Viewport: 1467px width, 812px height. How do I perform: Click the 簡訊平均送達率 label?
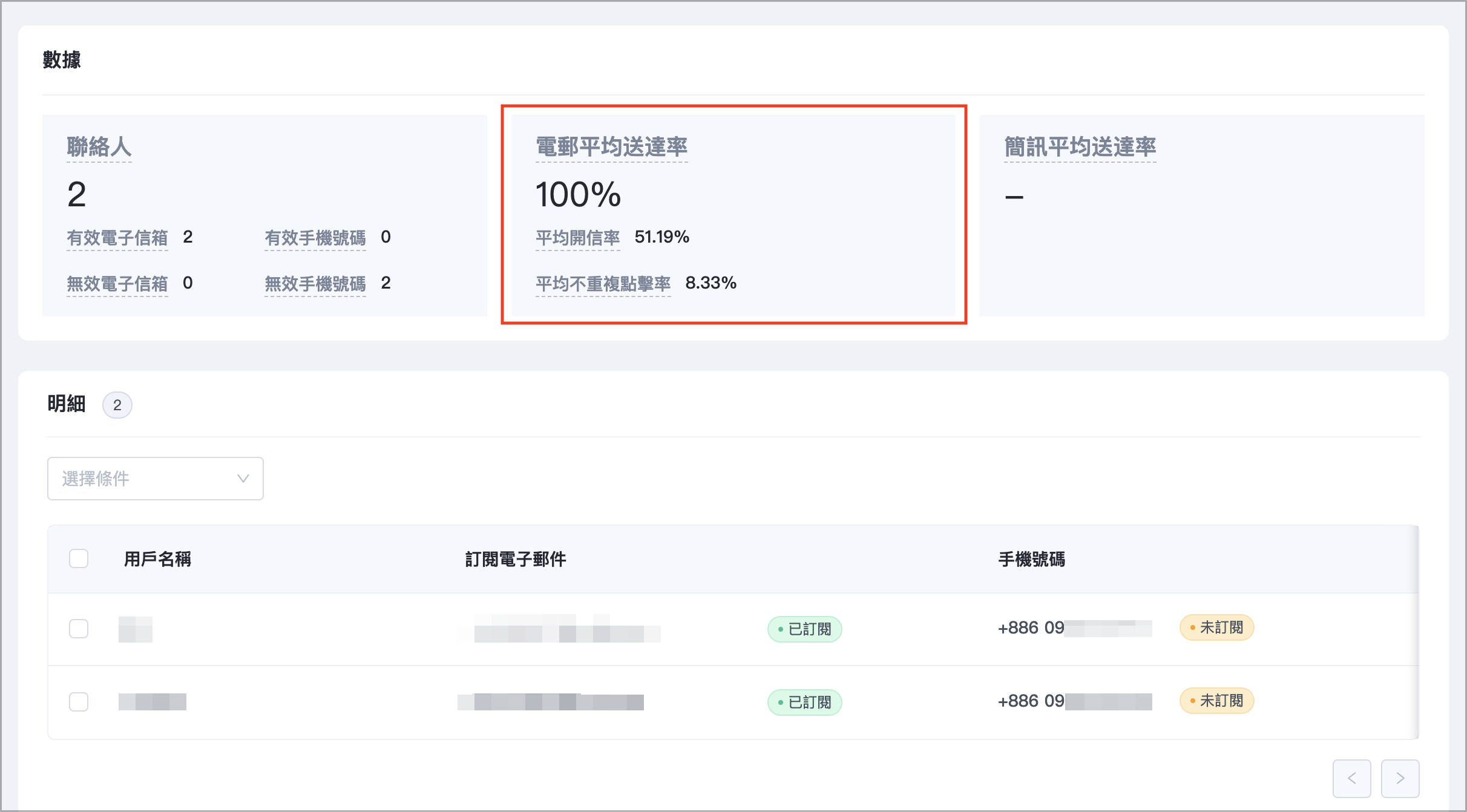tap(1080, 147)
